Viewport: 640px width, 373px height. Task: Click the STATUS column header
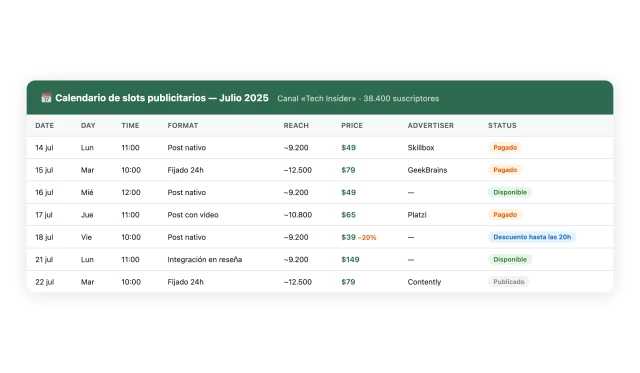(x=502, y=126)
